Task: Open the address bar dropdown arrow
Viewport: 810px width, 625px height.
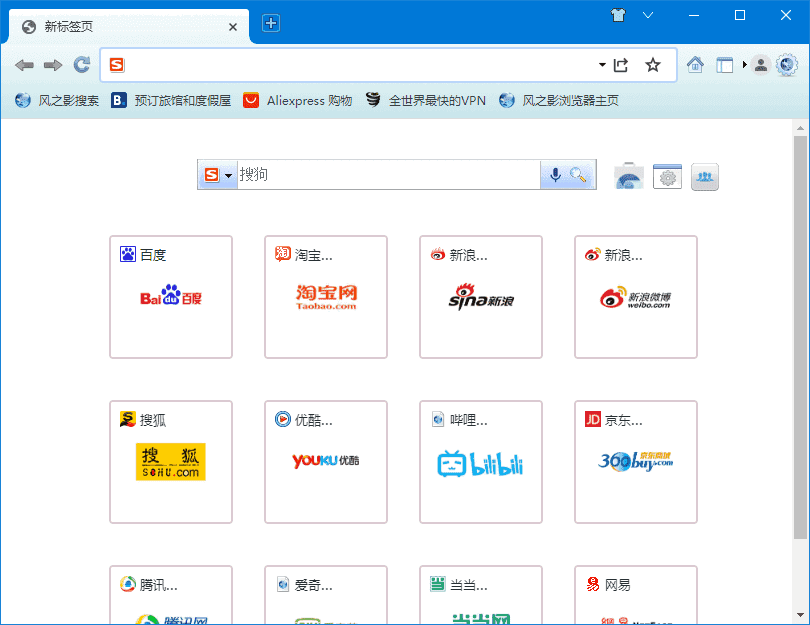Action: click(x=601, y=64)
